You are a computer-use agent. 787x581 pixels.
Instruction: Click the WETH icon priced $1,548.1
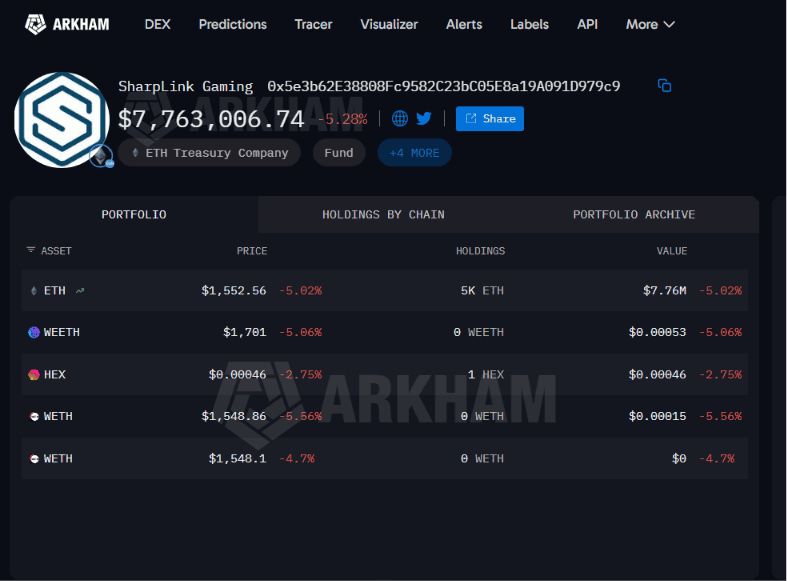(34, 459)
